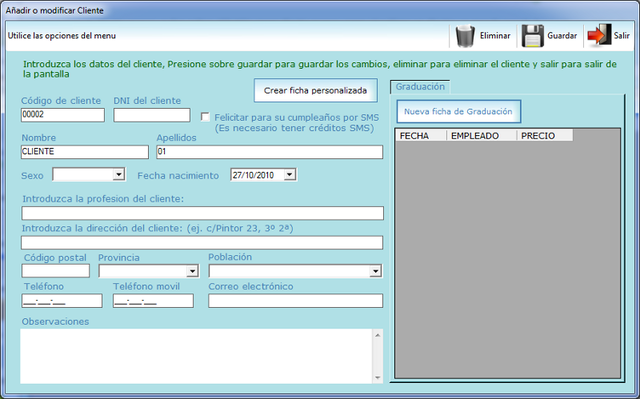
Task: Click the Código de cliente field
Action: coord(63,115)
